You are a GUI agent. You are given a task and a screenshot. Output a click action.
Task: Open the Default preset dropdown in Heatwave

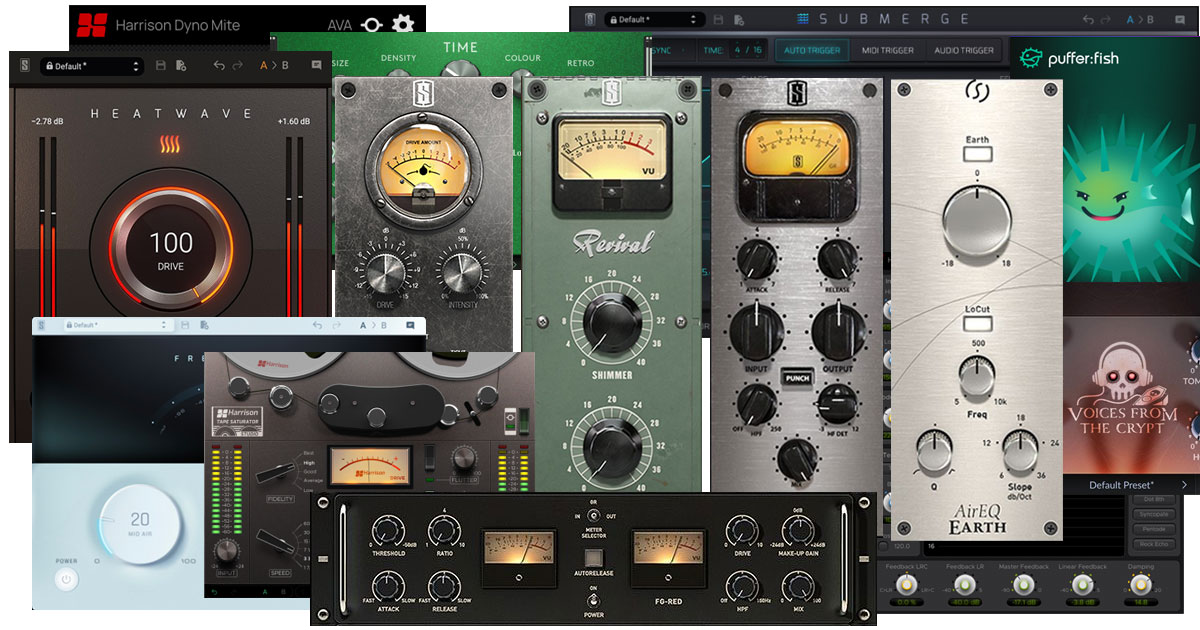click(x=92, y=66)
